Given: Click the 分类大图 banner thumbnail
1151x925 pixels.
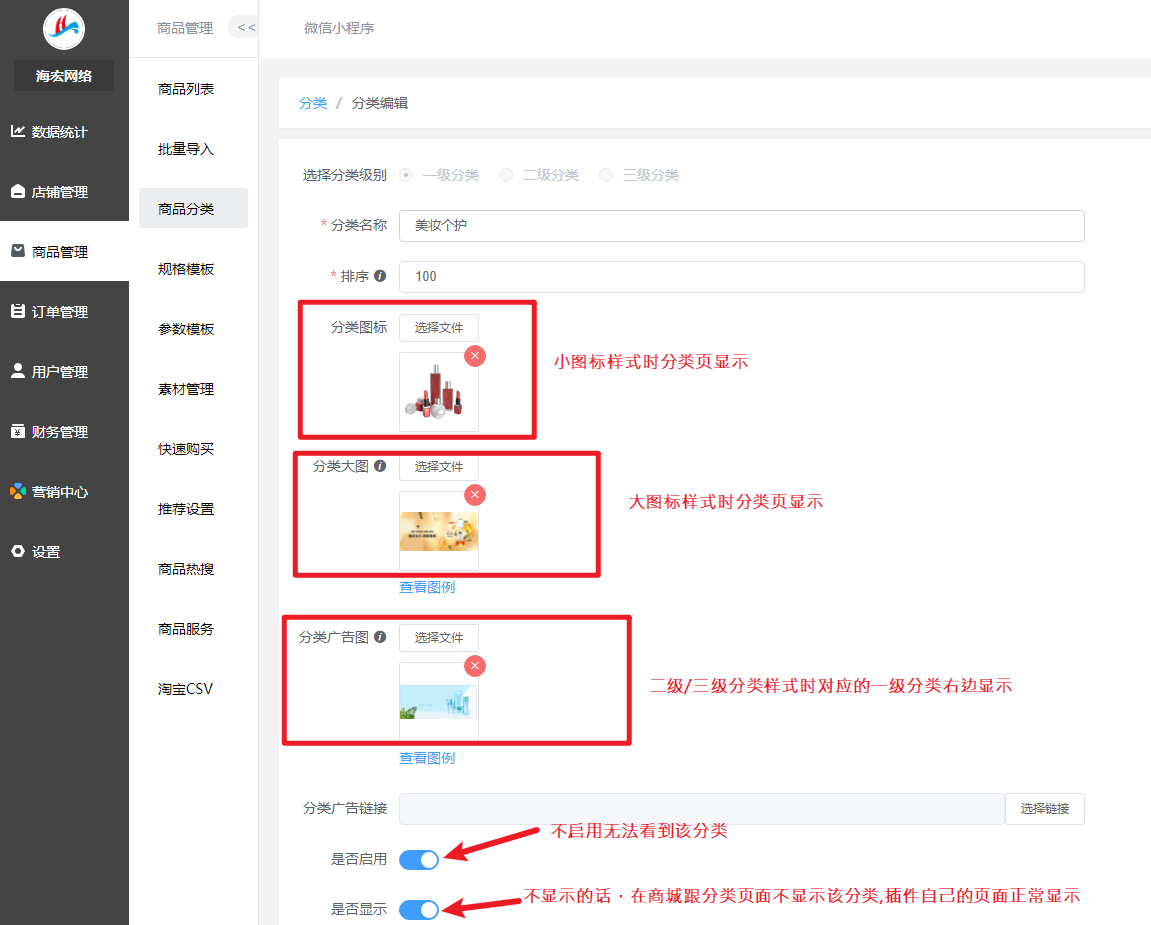Looking at the screenshot, I should pos(439,531).
